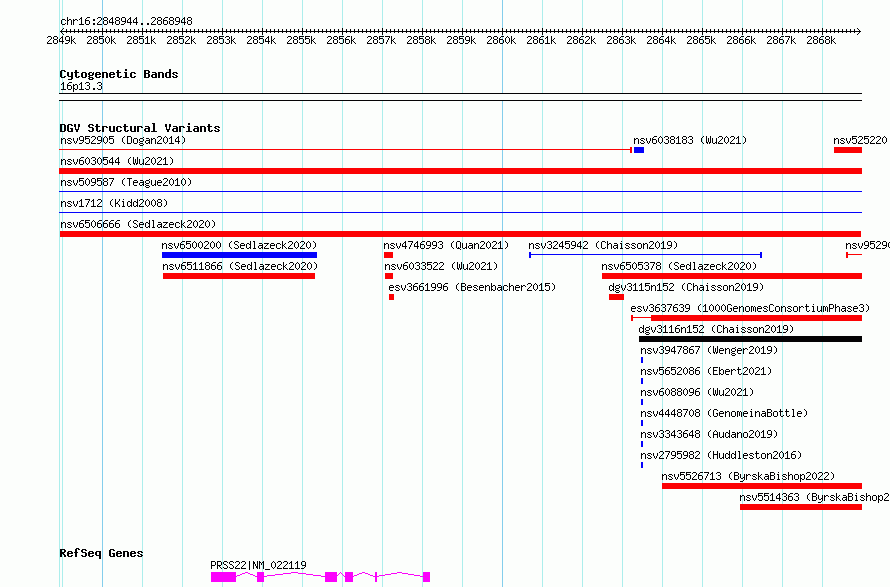Click the 16p13.3 band label
890x587 pixels.
(81, 86)
